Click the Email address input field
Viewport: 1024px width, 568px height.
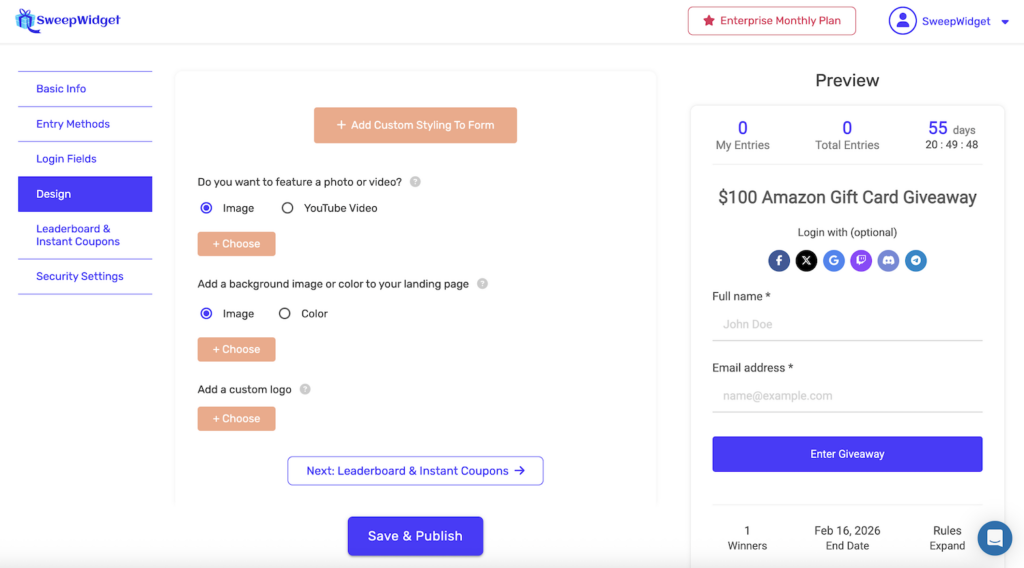(x=847, y=396)
